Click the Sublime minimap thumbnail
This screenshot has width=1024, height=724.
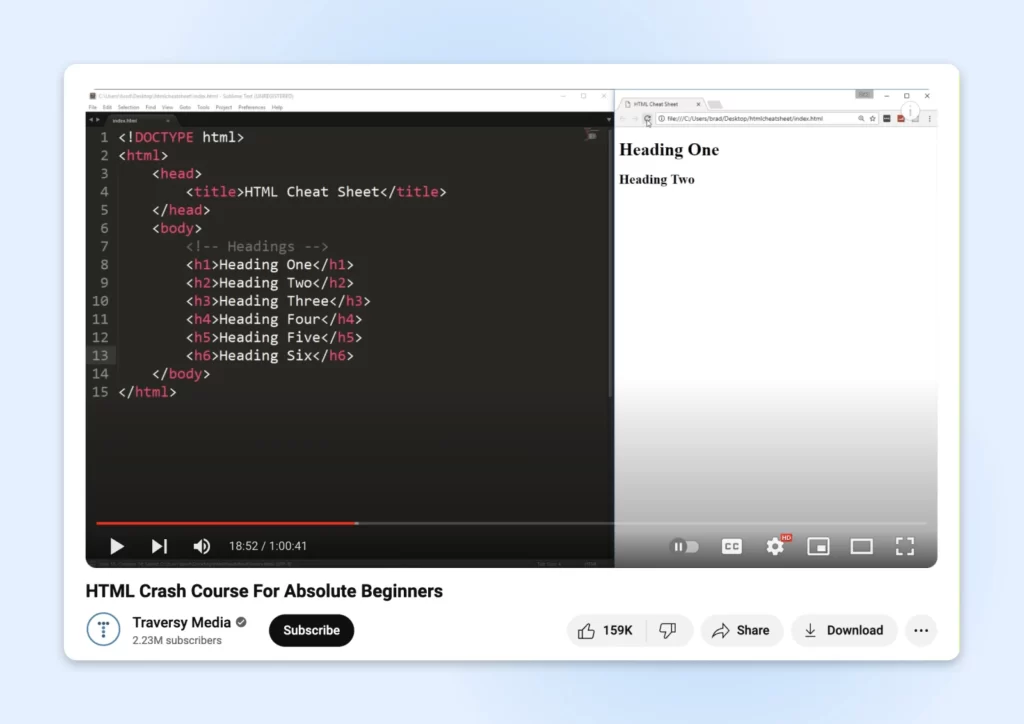click(x=592, y=135)
